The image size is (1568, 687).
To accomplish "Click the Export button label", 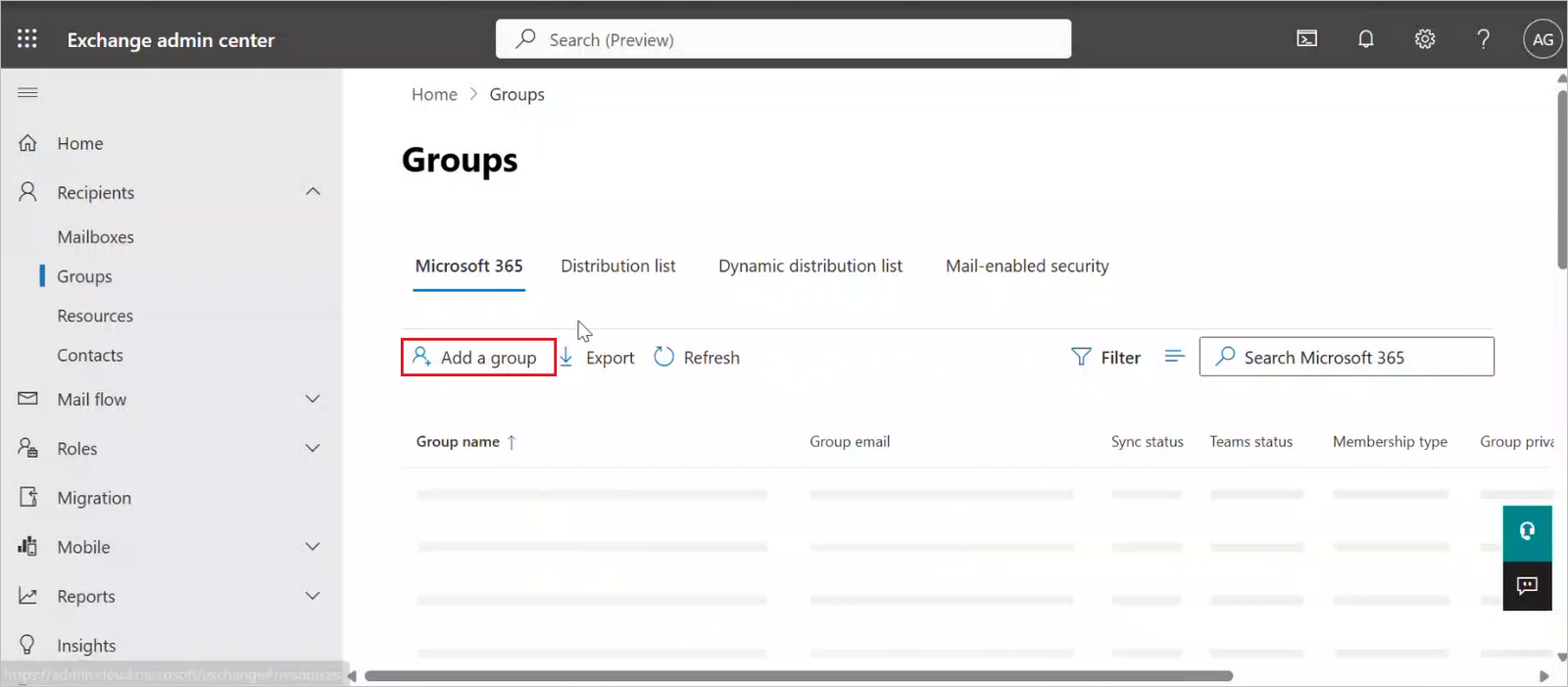I will coord(610,358).
